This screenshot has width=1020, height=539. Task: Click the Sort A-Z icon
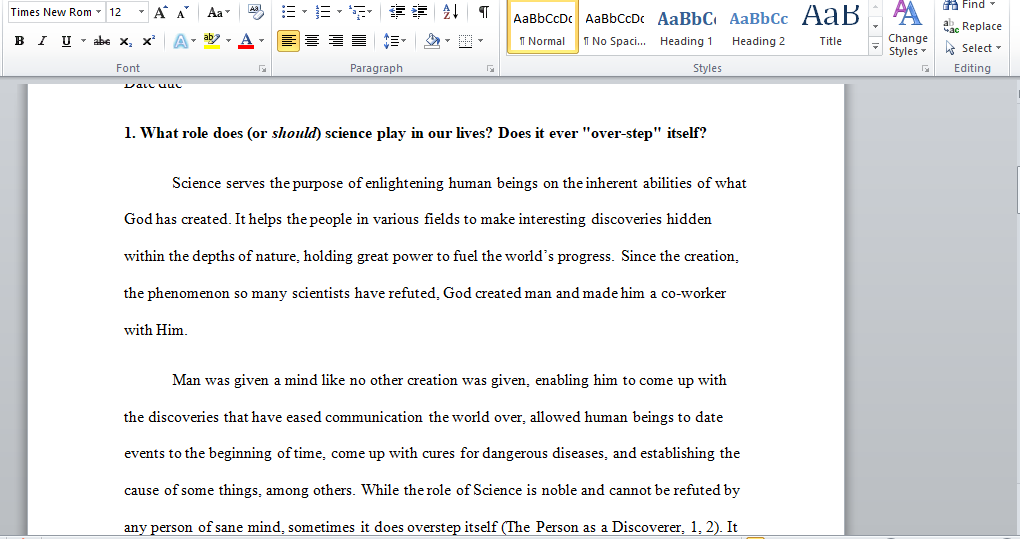(450, 12)
